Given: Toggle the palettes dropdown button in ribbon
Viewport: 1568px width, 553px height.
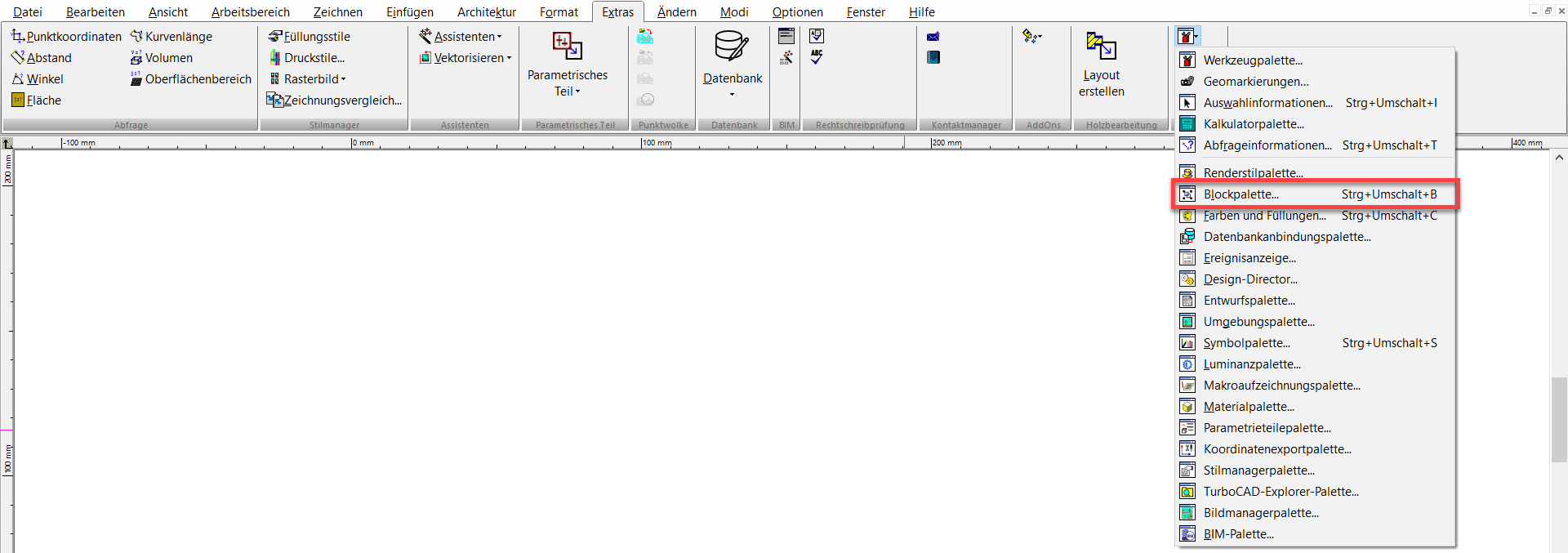Looking at the screenshot, I should point(1187,37).
